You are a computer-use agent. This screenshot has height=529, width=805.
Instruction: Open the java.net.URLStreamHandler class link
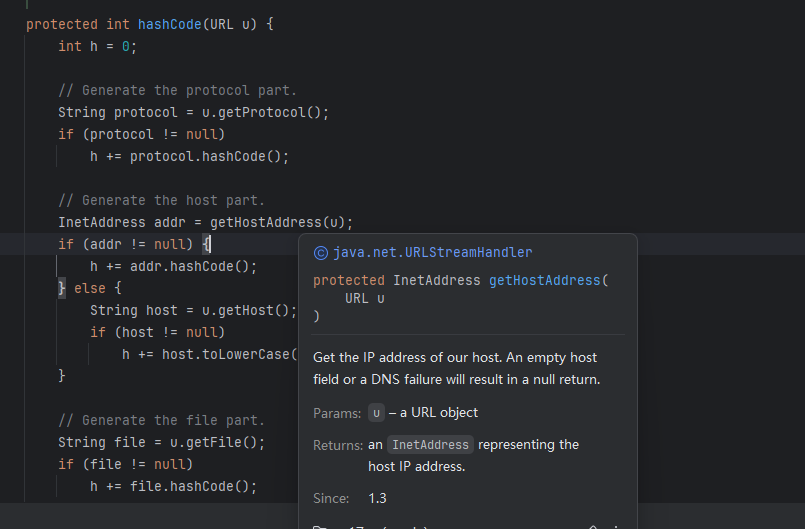(432, 252)
